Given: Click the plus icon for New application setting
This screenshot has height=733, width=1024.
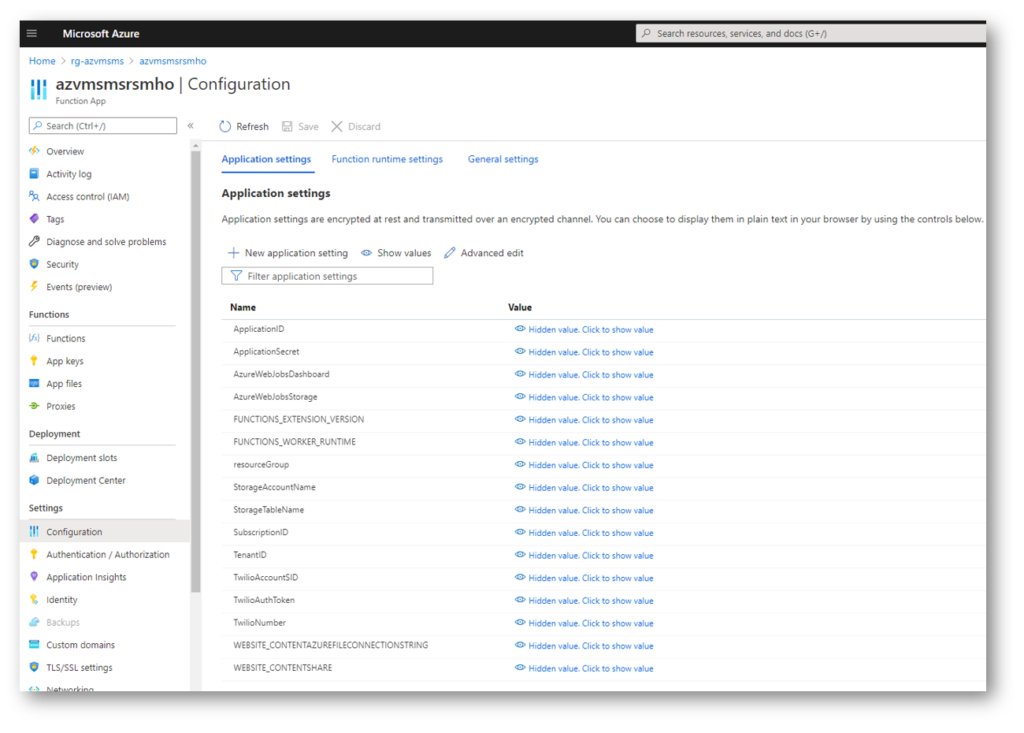Looking at the screenshot, I should [233, 253].
